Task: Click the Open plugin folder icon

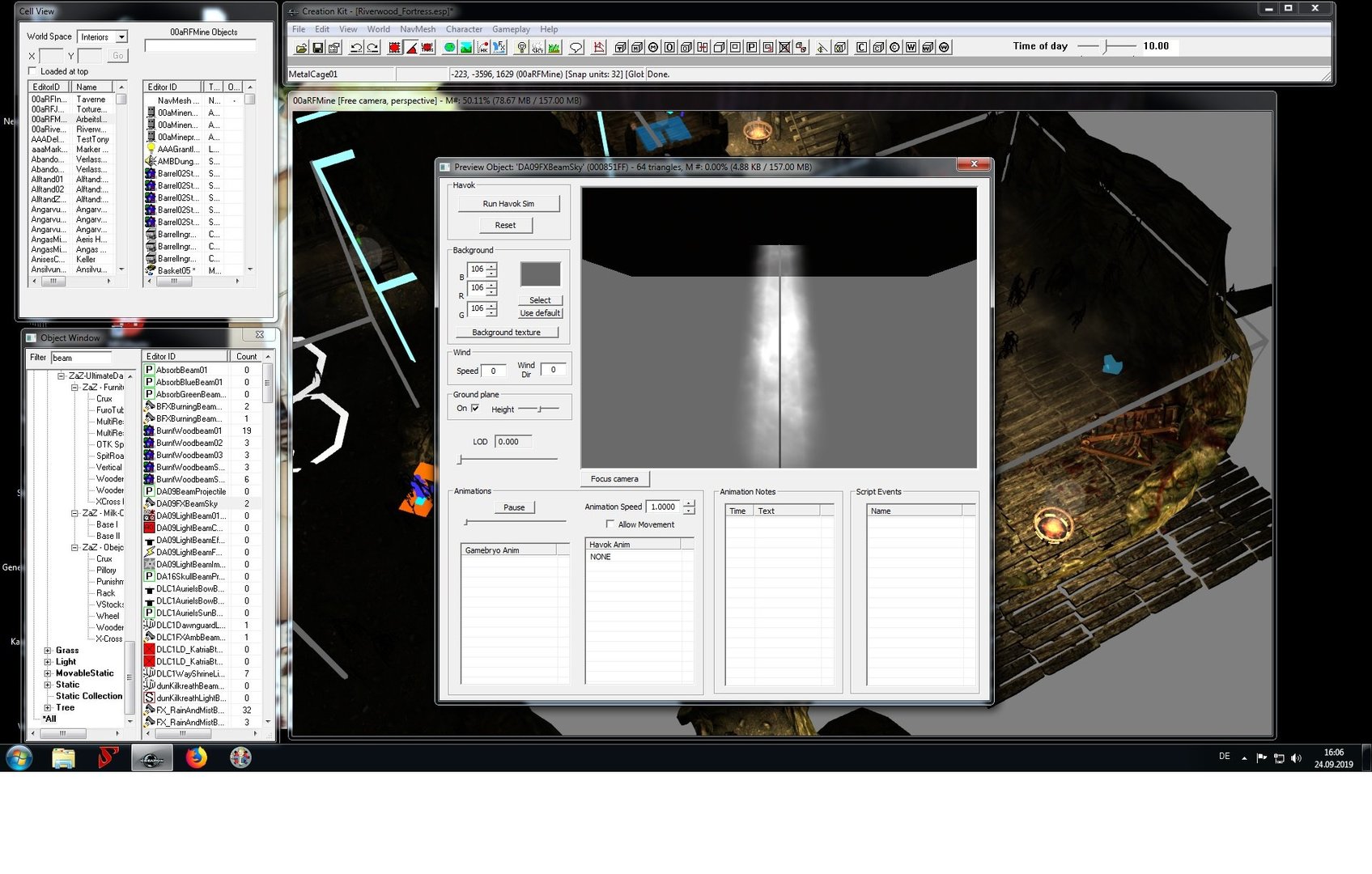Action: [301, 48]
